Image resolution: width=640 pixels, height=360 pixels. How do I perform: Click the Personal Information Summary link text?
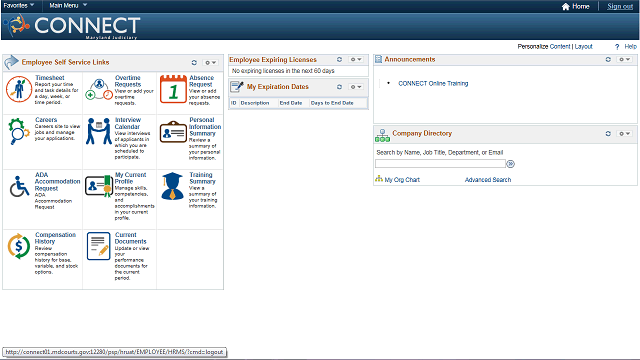tap(205, 127)
